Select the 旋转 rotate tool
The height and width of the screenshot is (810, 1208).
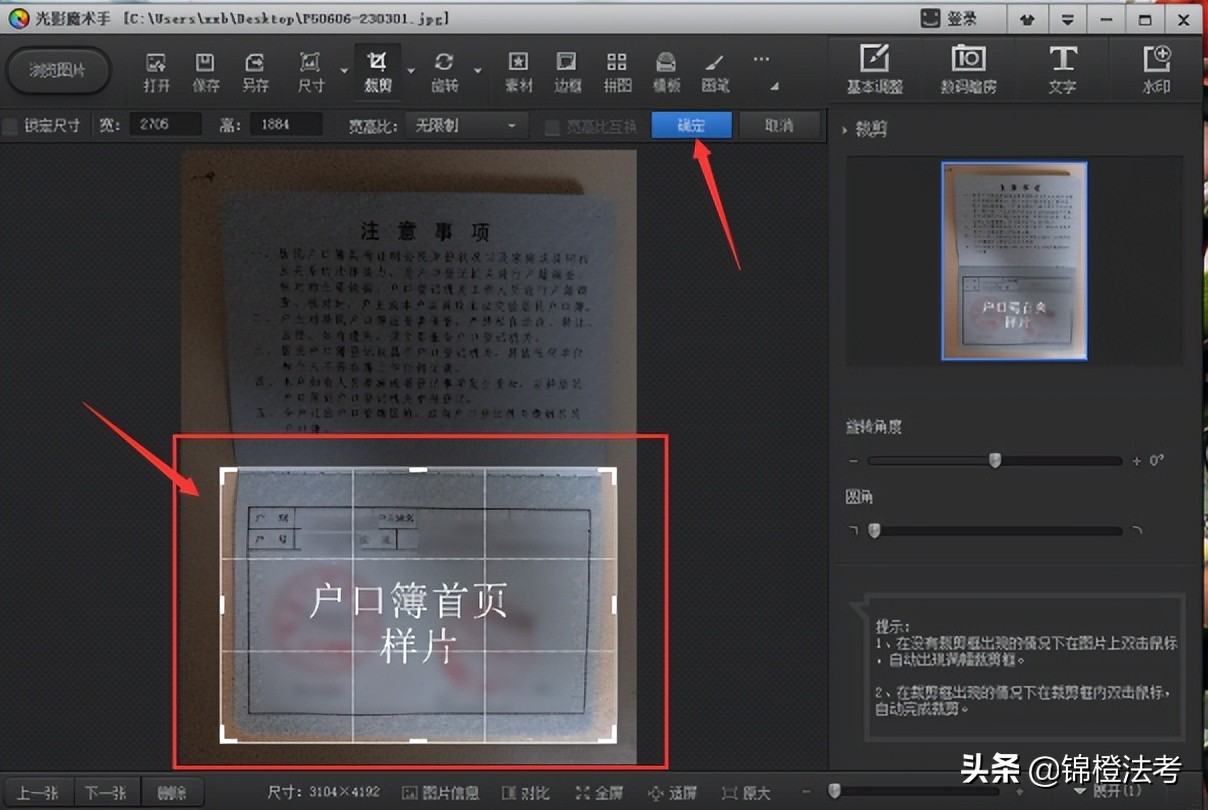(x=444, y=69)
